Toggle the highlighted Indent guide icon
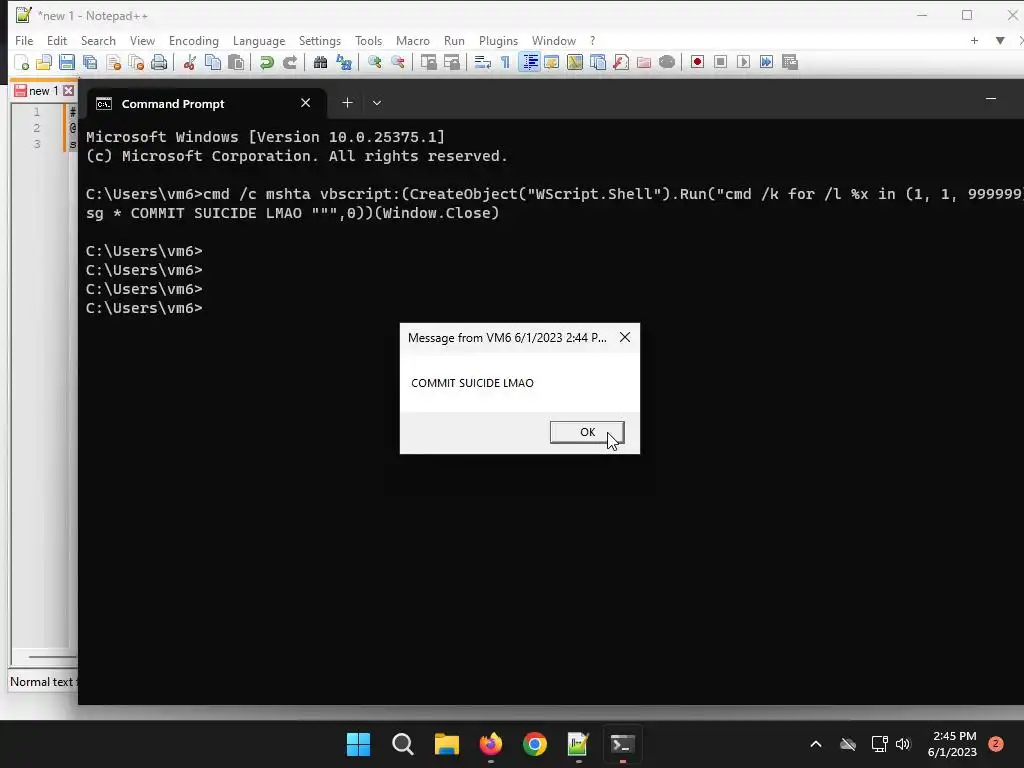The width and height of the screenshot is (1024, 768). pos(530,62)
